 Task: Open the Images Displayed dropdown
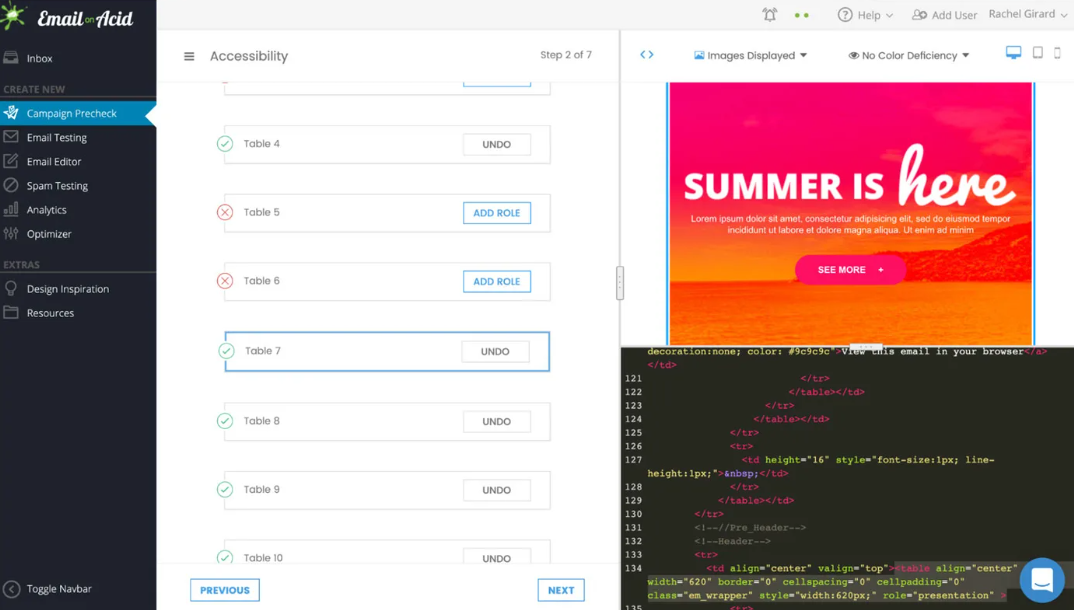[750, 55]
